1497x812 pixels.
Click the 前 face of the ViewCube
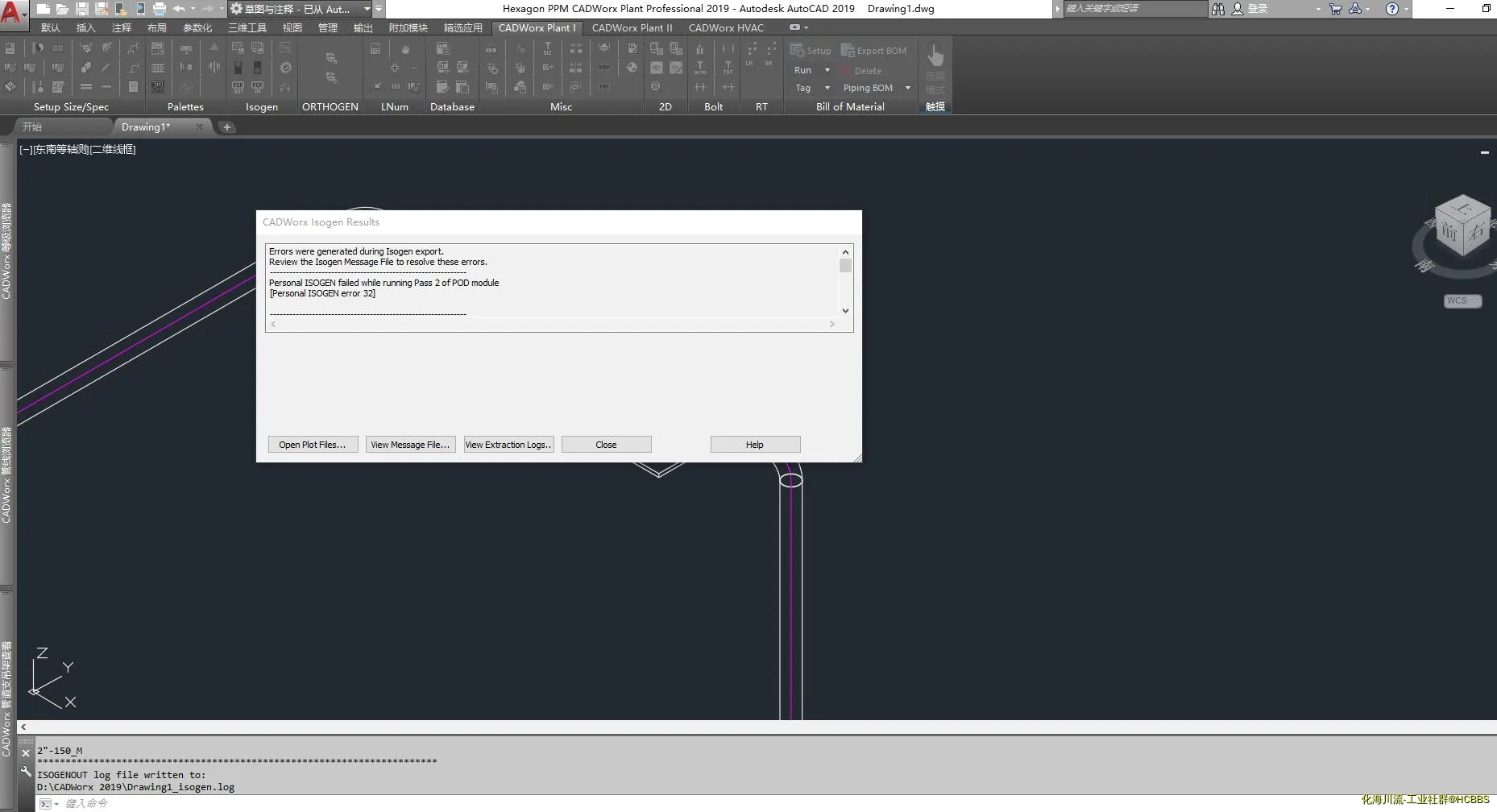[x=1450, y=232]
